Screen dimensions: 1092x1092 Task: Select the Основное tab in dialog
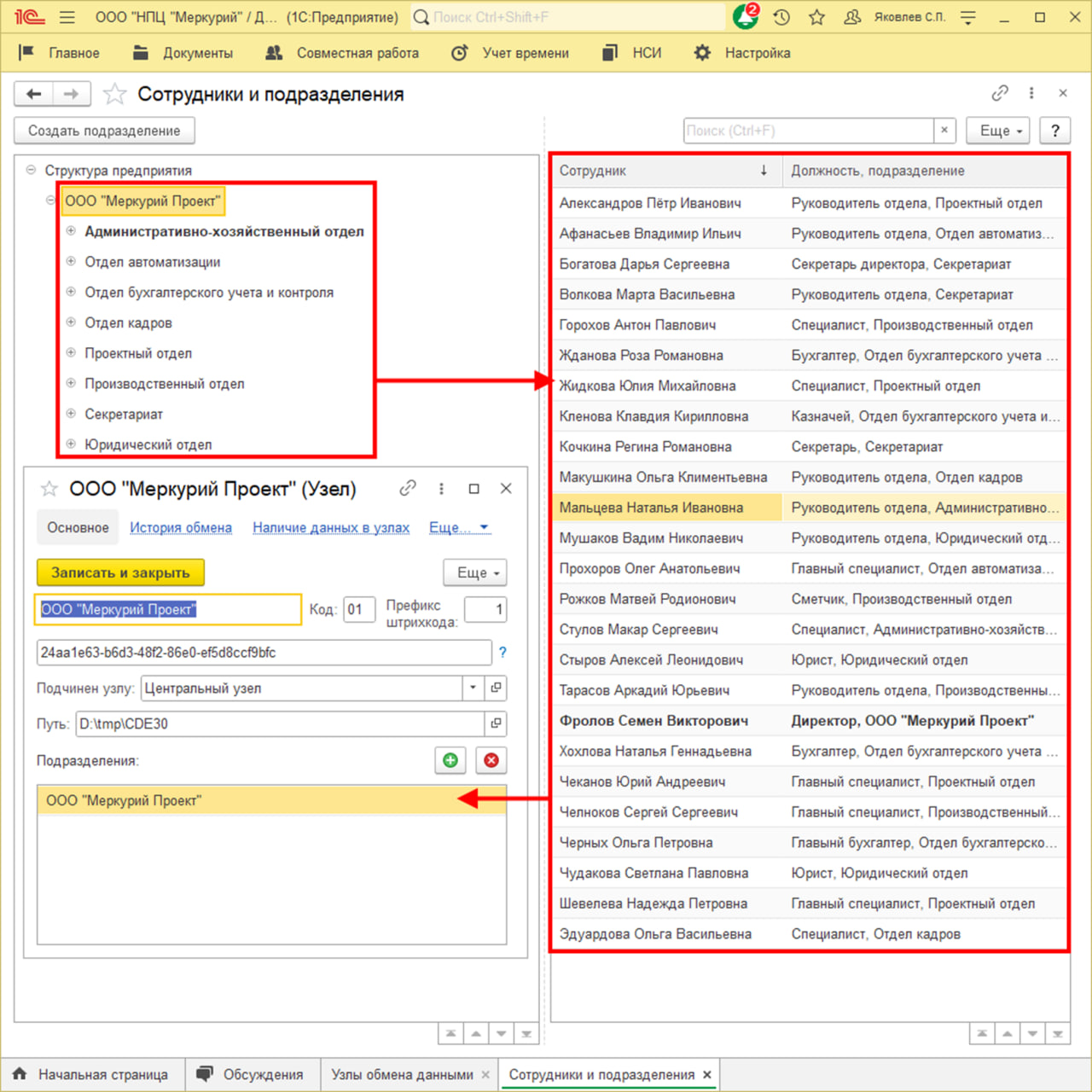[x=78, y=527]
